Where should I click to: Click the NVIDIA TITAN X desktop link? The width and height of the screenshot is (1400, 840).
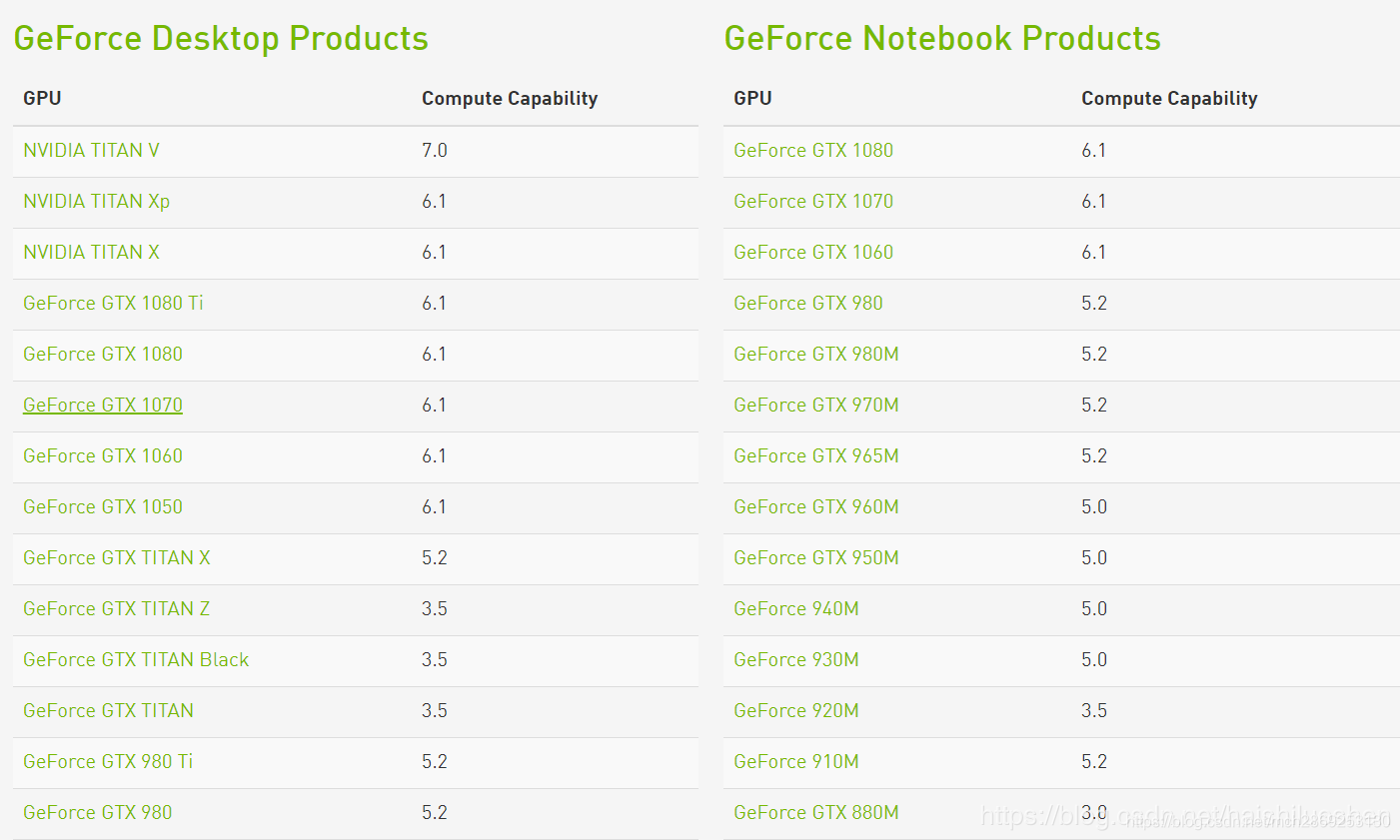point(91,253)
